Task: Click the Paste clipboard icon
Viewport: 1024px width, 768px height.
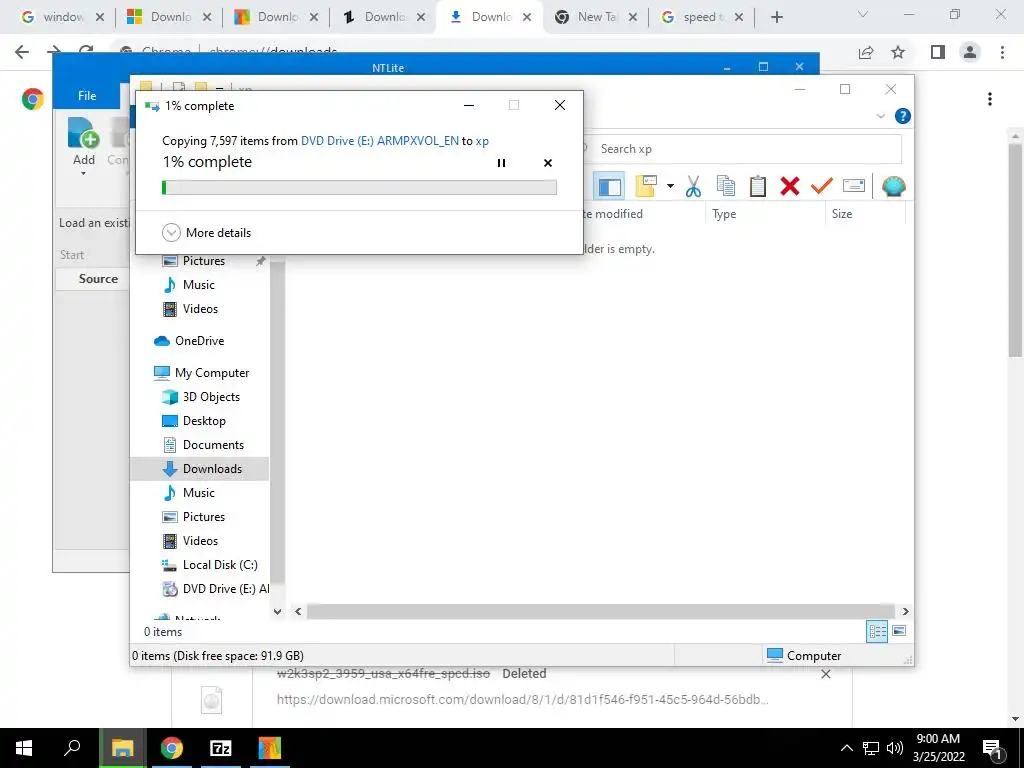Action: click(x=758, y=186)
